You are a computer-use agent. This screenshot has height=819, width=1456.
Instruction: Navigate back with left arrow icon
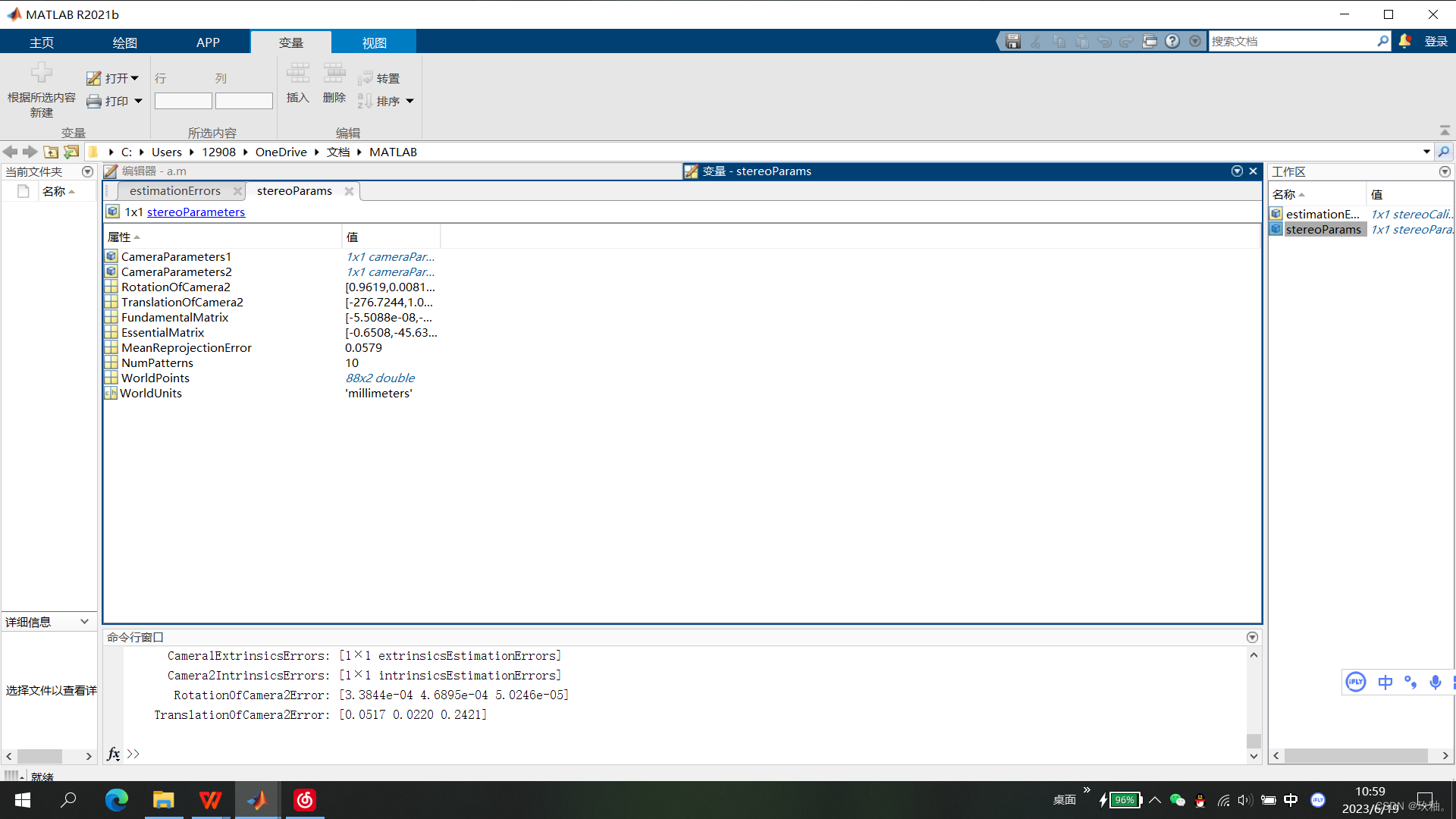tap(11, 152)
